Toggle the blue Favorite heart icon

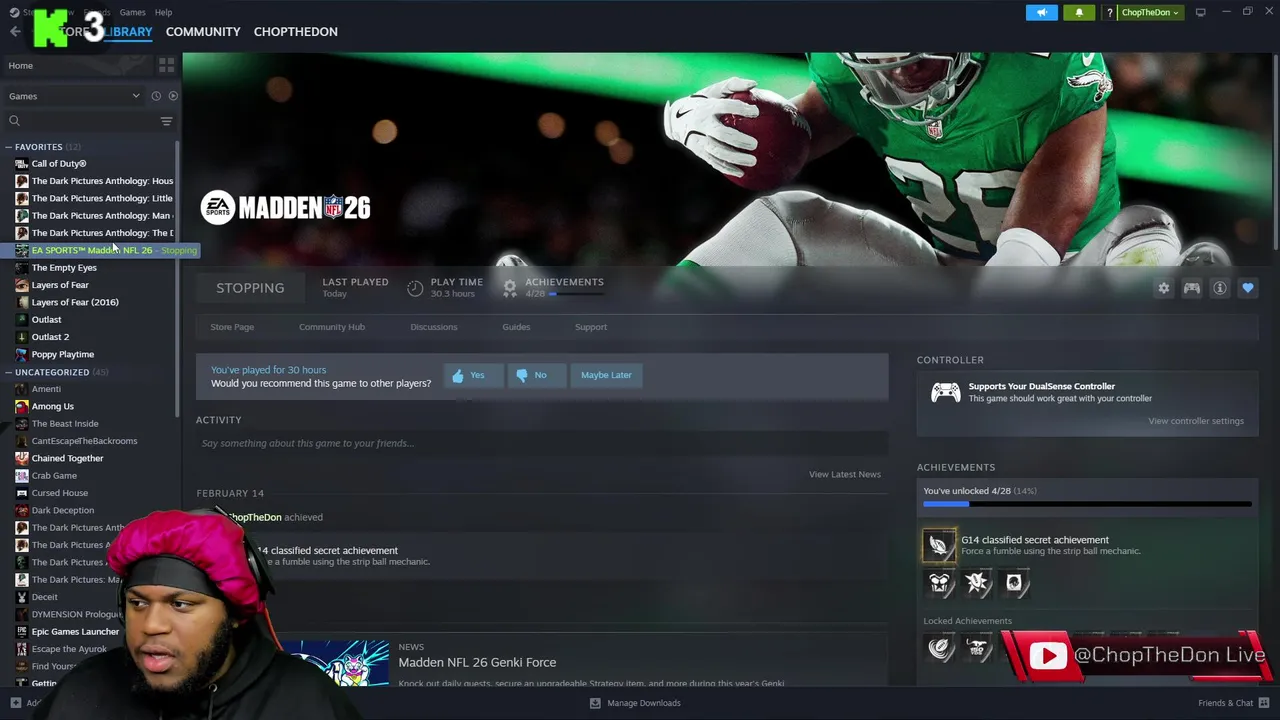pos(1247,288)
